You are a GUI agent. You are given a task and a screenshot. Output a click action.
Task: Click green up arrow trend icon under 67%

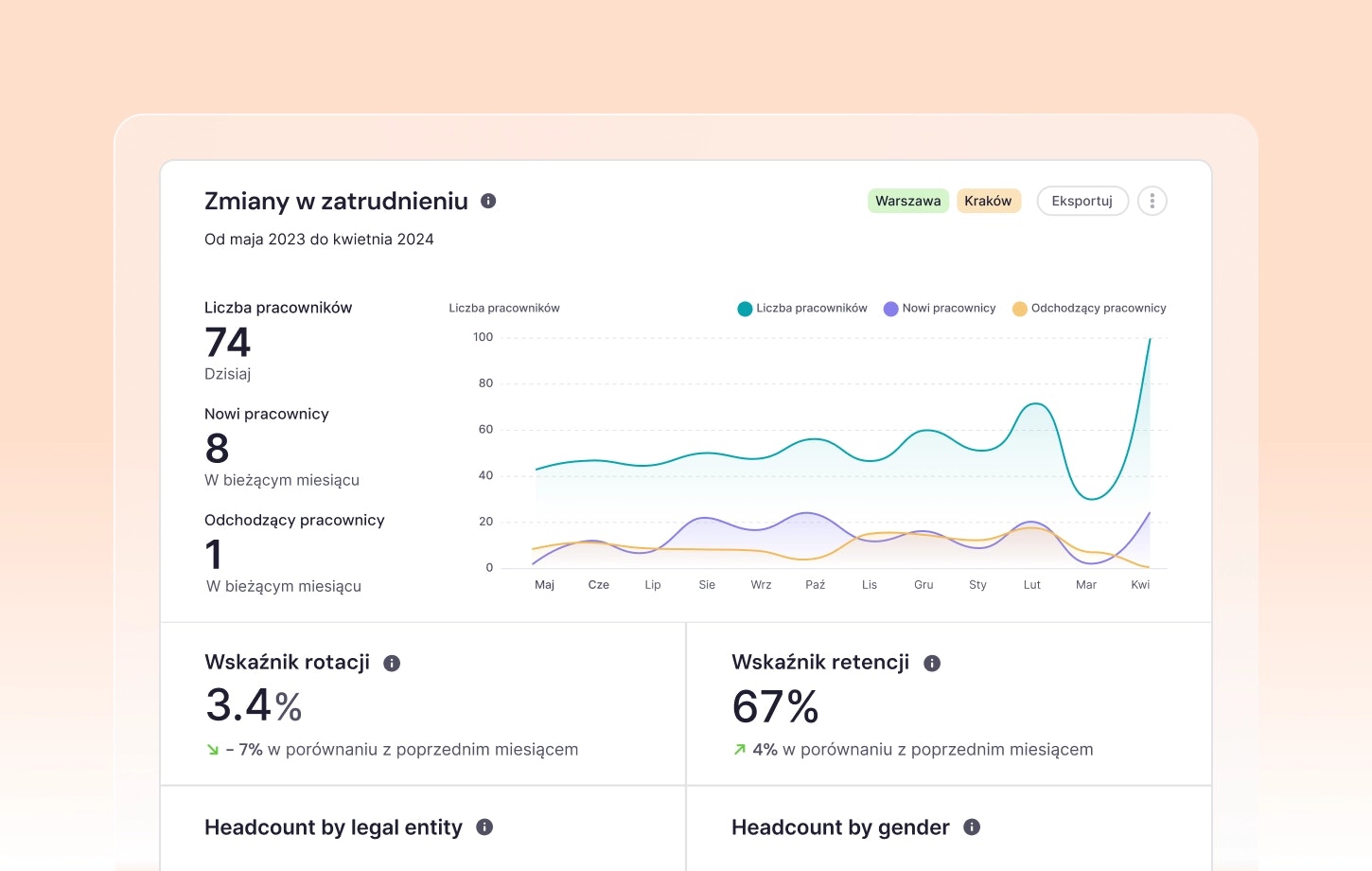740,750
